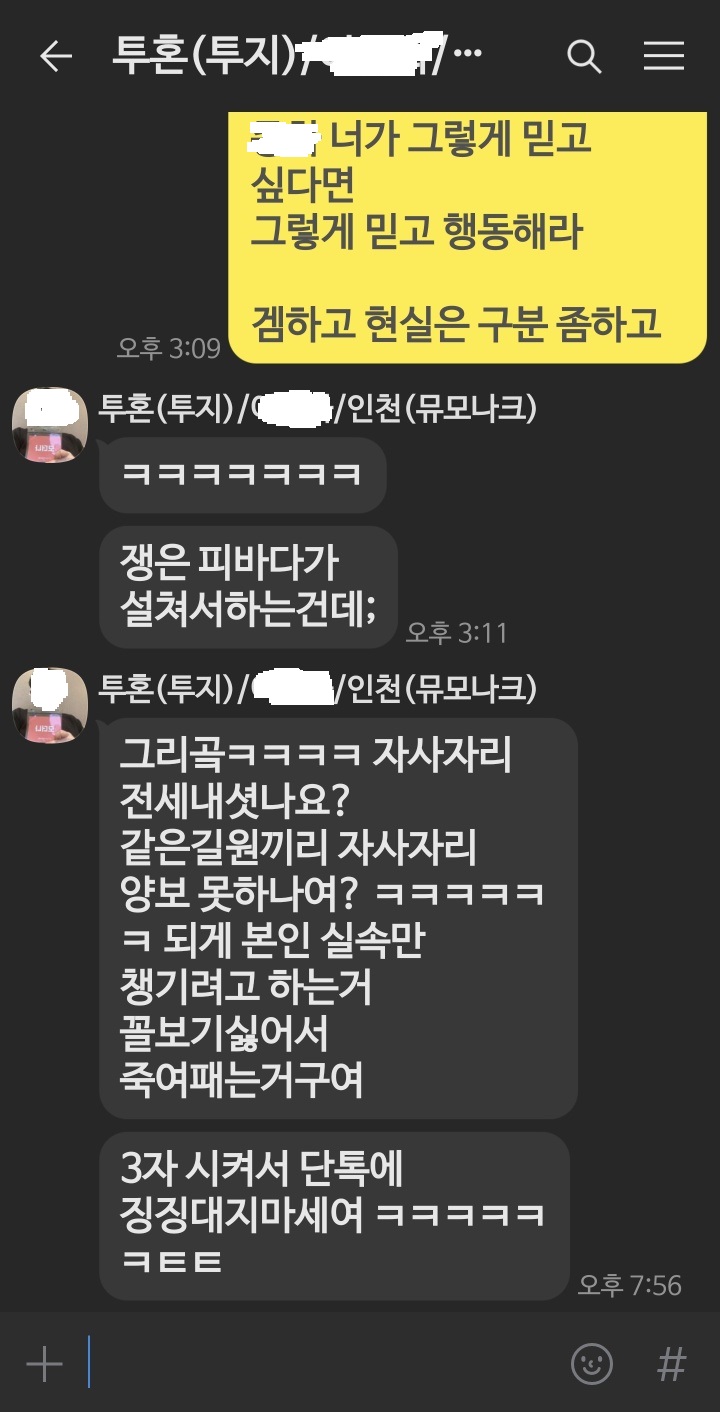Viewport: 720px width, 1412px height.
Task: Go back using the left arrow icon
Action: tap(56, 57)
